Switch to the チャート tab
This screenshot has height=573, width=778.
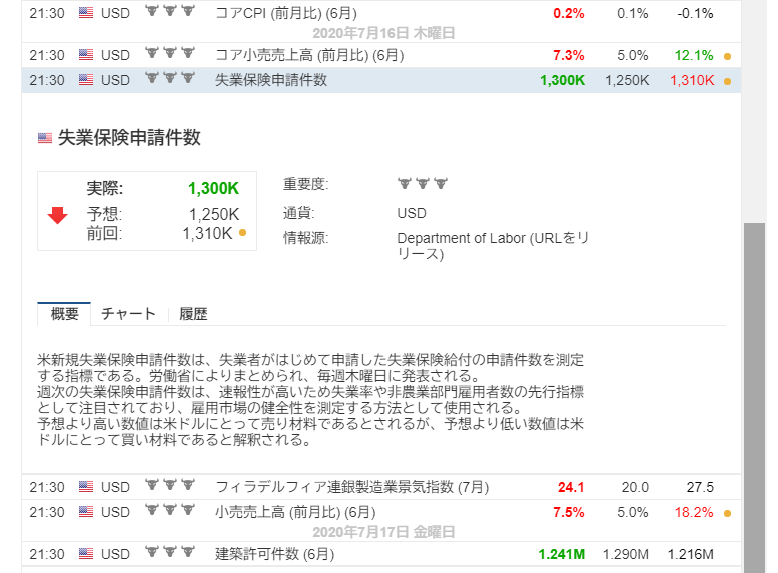point(128,314)
